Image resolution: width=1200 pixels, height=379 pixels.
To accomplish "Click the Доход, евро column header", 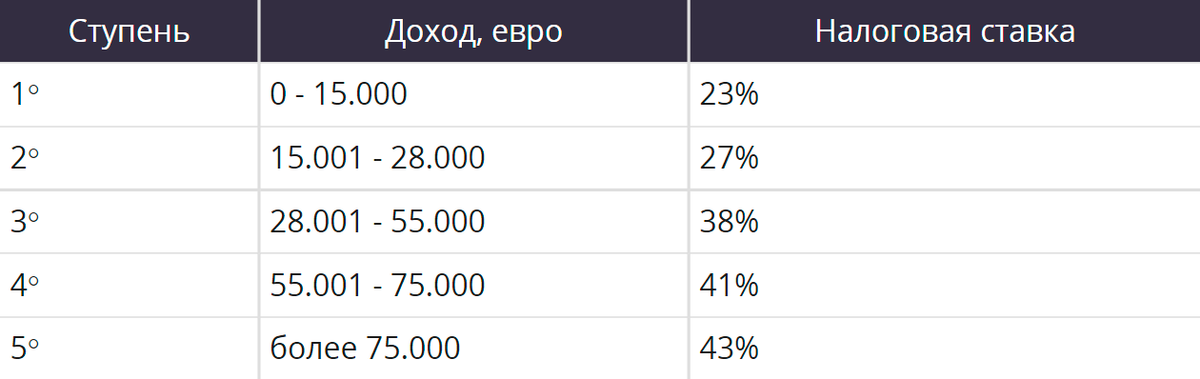I will pos(473,31).
